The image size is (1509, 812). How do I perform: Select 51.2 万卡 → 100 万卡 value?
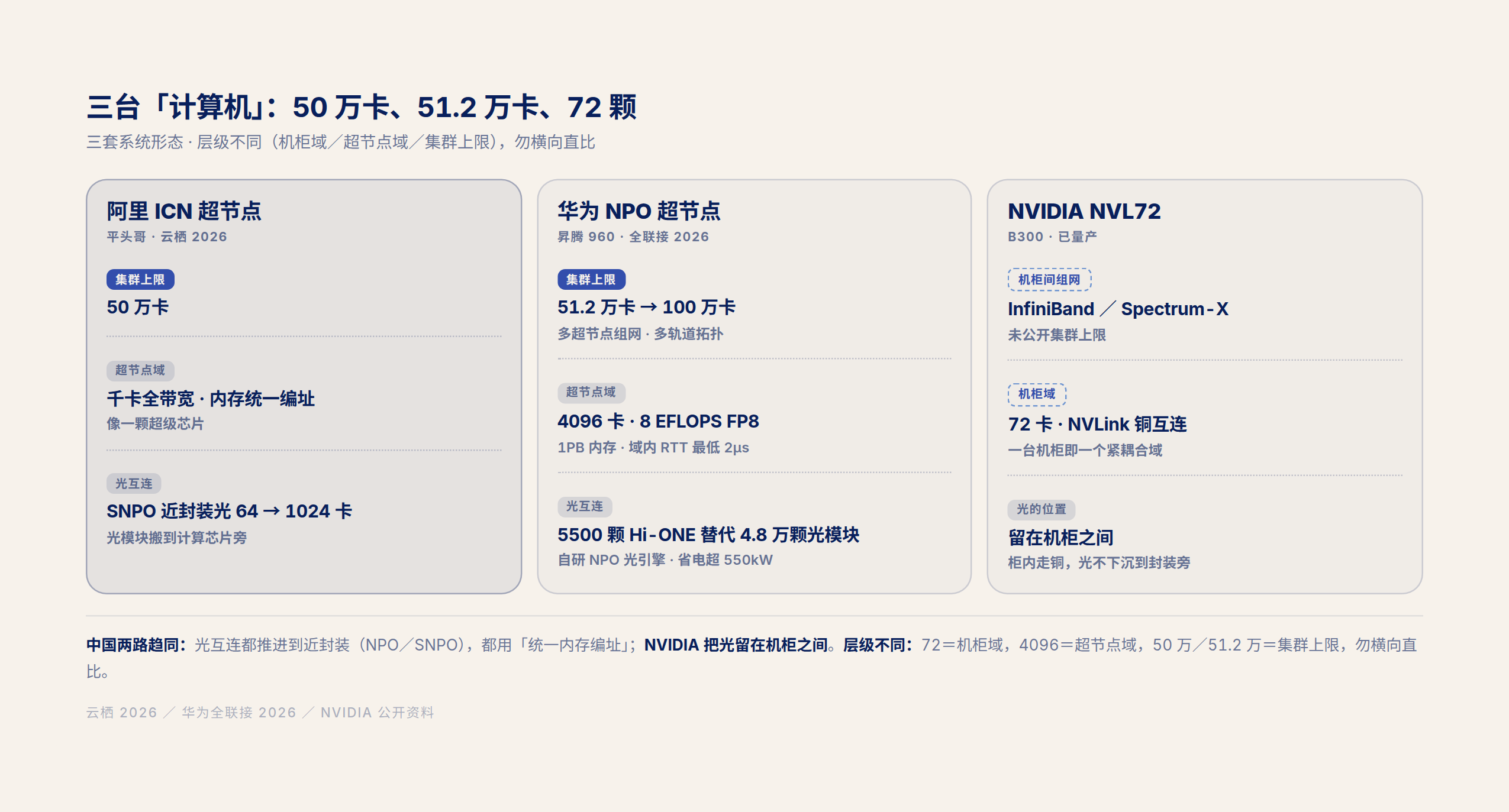click(646, 307)
